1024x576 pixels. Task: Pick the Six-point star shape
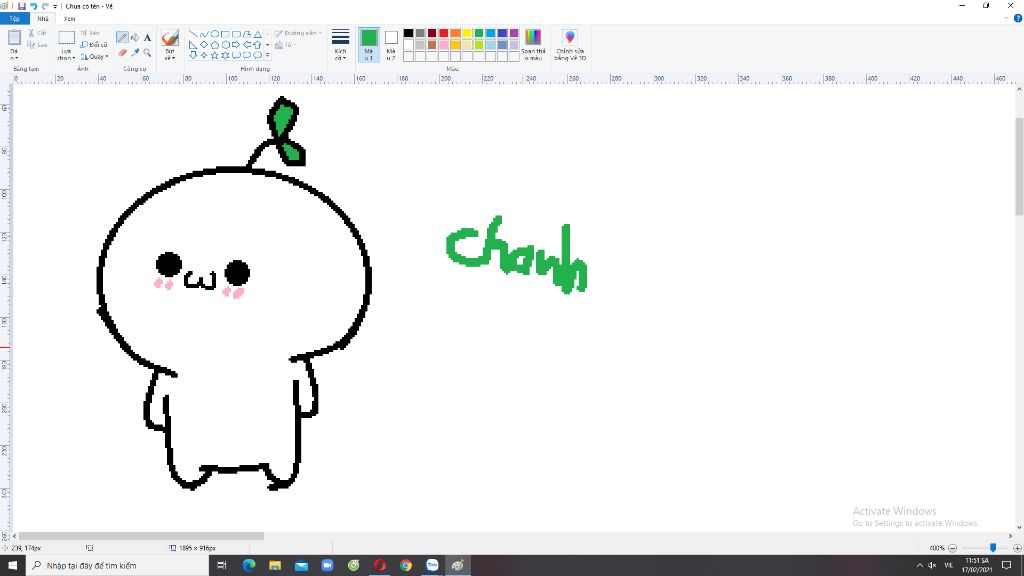225,56
